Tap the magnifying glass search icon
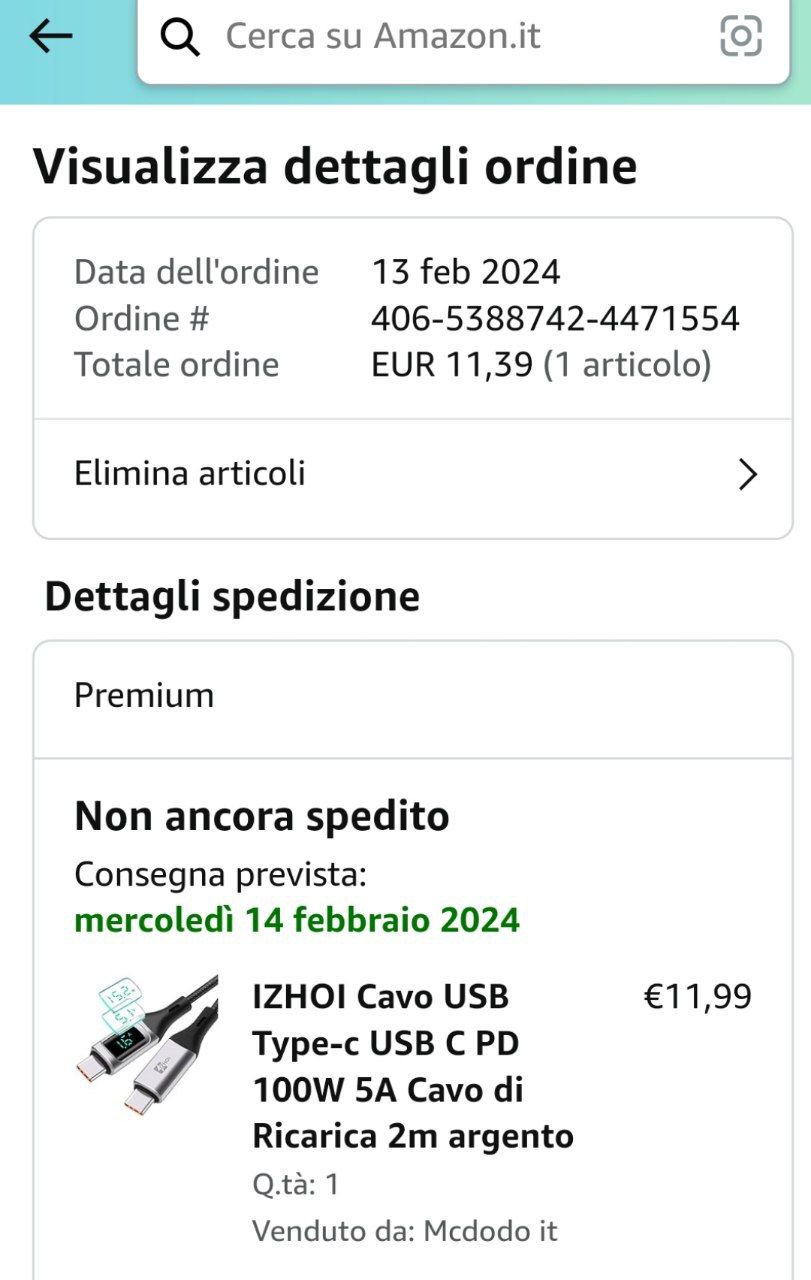 coord(180,38)
